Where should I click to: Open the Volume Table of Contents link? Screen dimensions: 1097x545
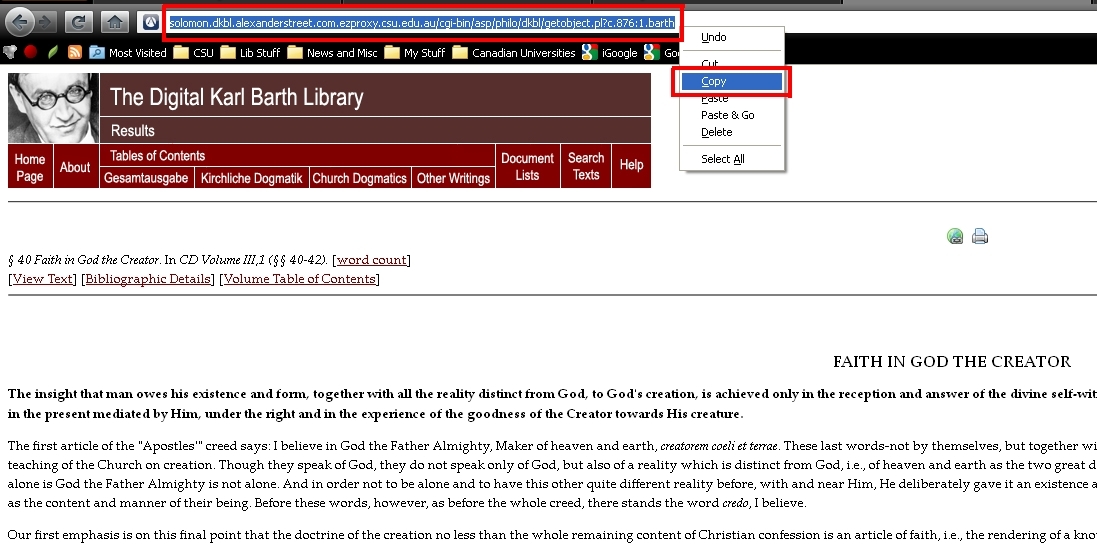(x=299, y=279)
